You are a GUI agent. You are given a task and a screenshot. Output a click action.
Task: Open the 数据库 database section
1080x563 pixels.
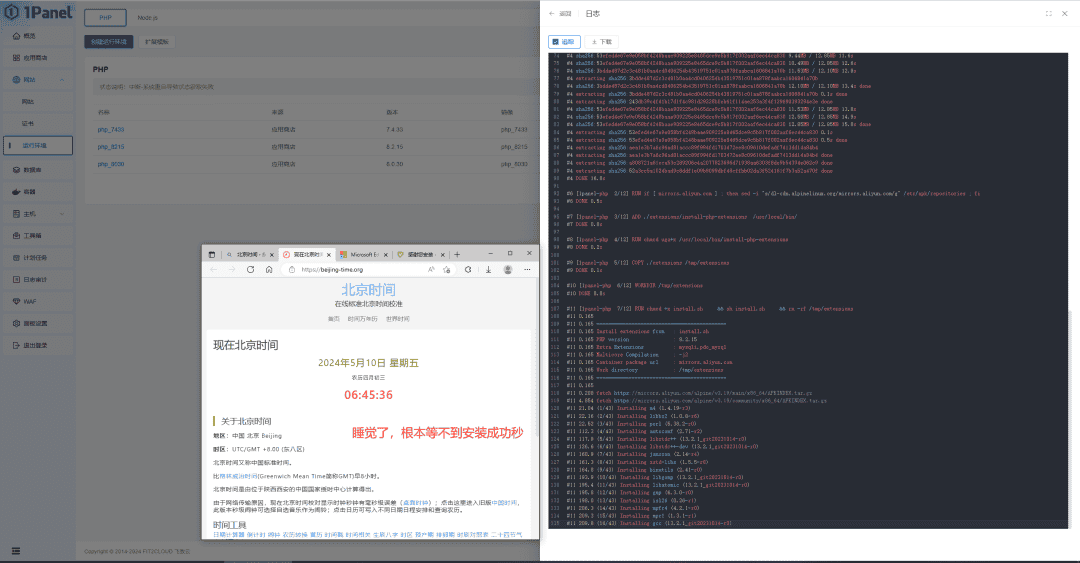coord(32,169)
